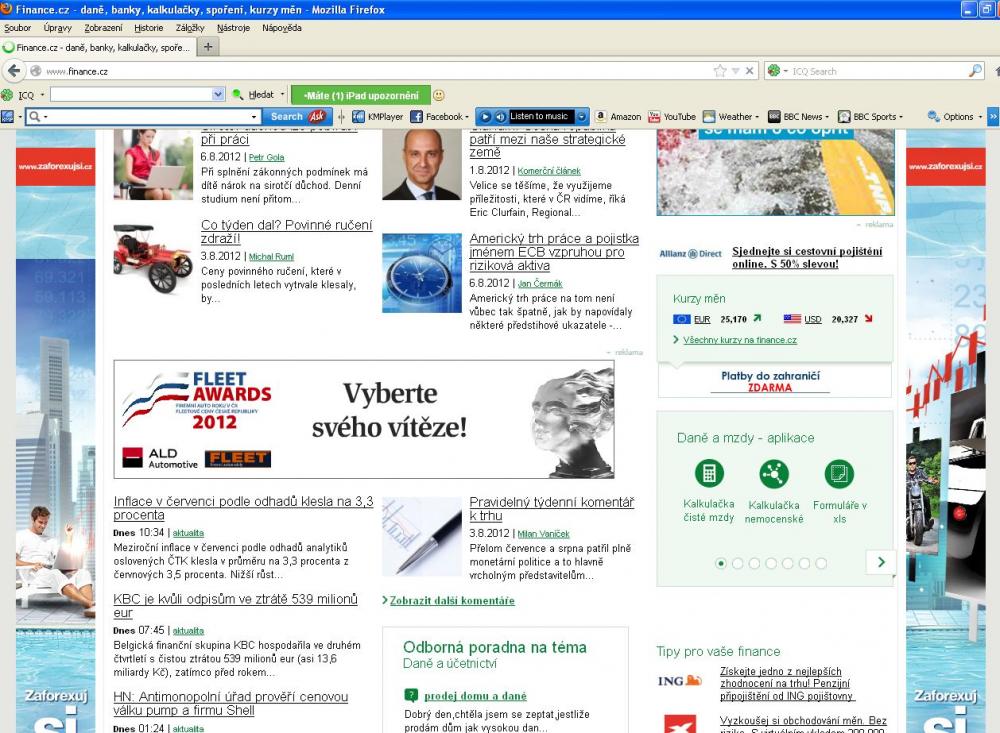
Task: Advance the Daně a mzdy carousel arrow
Action: [x=881, y=562]
